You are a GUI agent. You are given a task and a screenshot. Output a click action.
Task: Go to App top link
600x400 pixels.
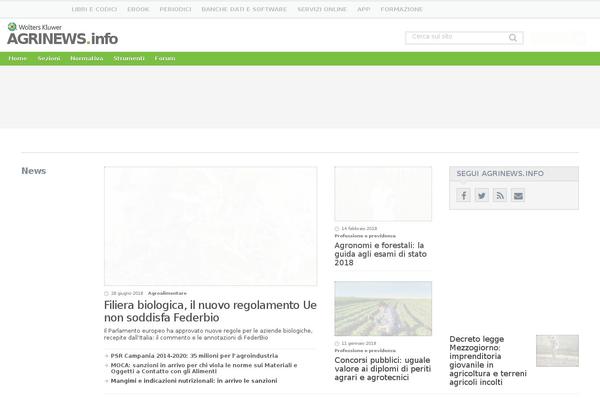click(x=364, y=9)
